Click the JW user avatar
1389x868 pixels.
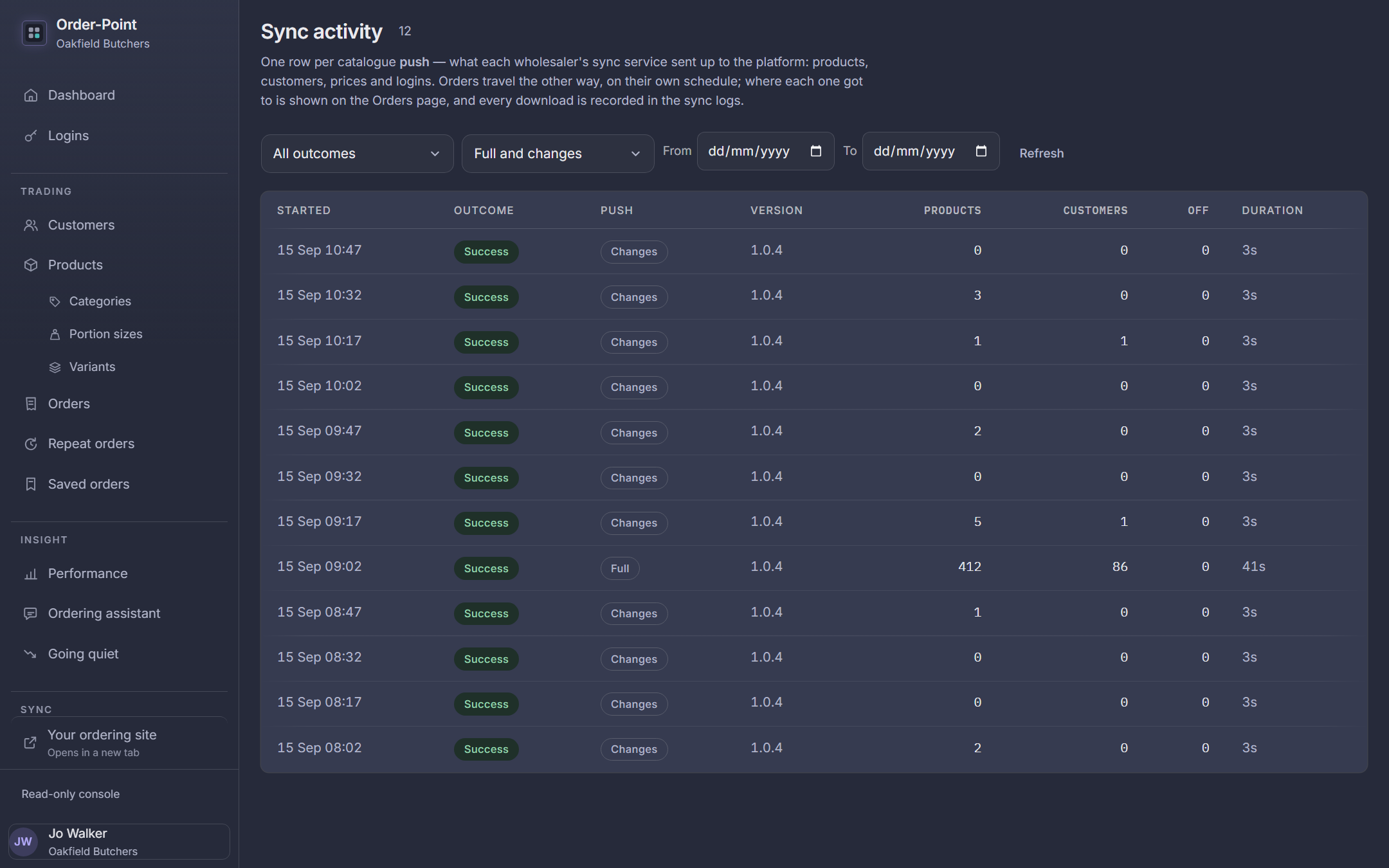point(24,842)
